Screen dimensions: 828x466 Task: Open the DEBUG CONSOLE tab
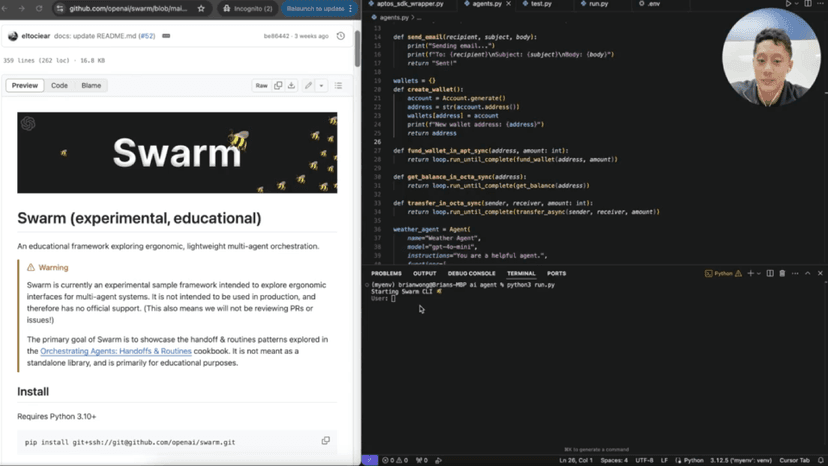[472, 274]
